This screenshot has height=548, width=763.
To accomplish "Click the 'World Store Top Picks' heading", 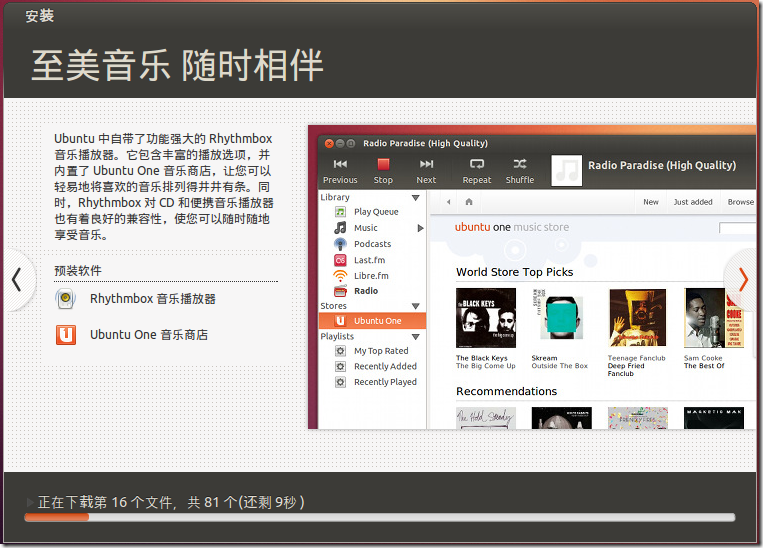I will [514, 272].
